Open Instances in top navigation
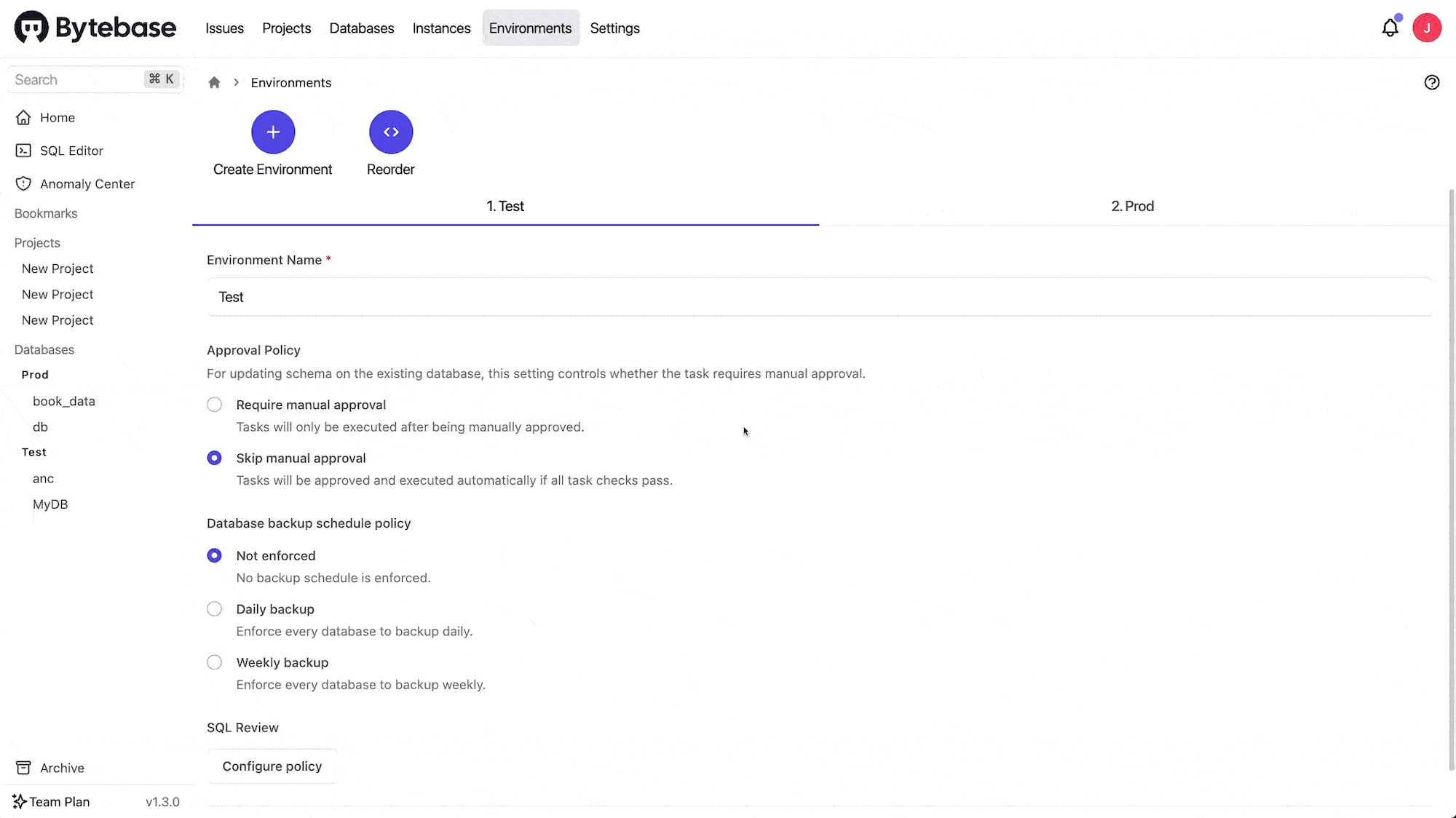This screenshot has height=818, width=1456. (441, 28)
